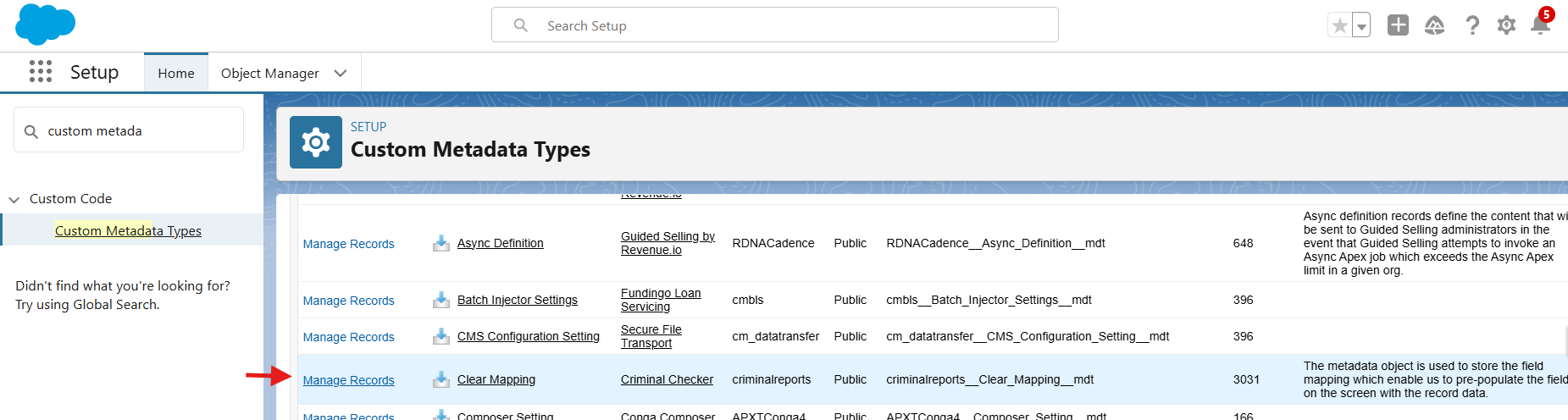This screenshot has height=420, width=1568.
Task: Collapse the Custom Code section
Action: coord(14,199)
